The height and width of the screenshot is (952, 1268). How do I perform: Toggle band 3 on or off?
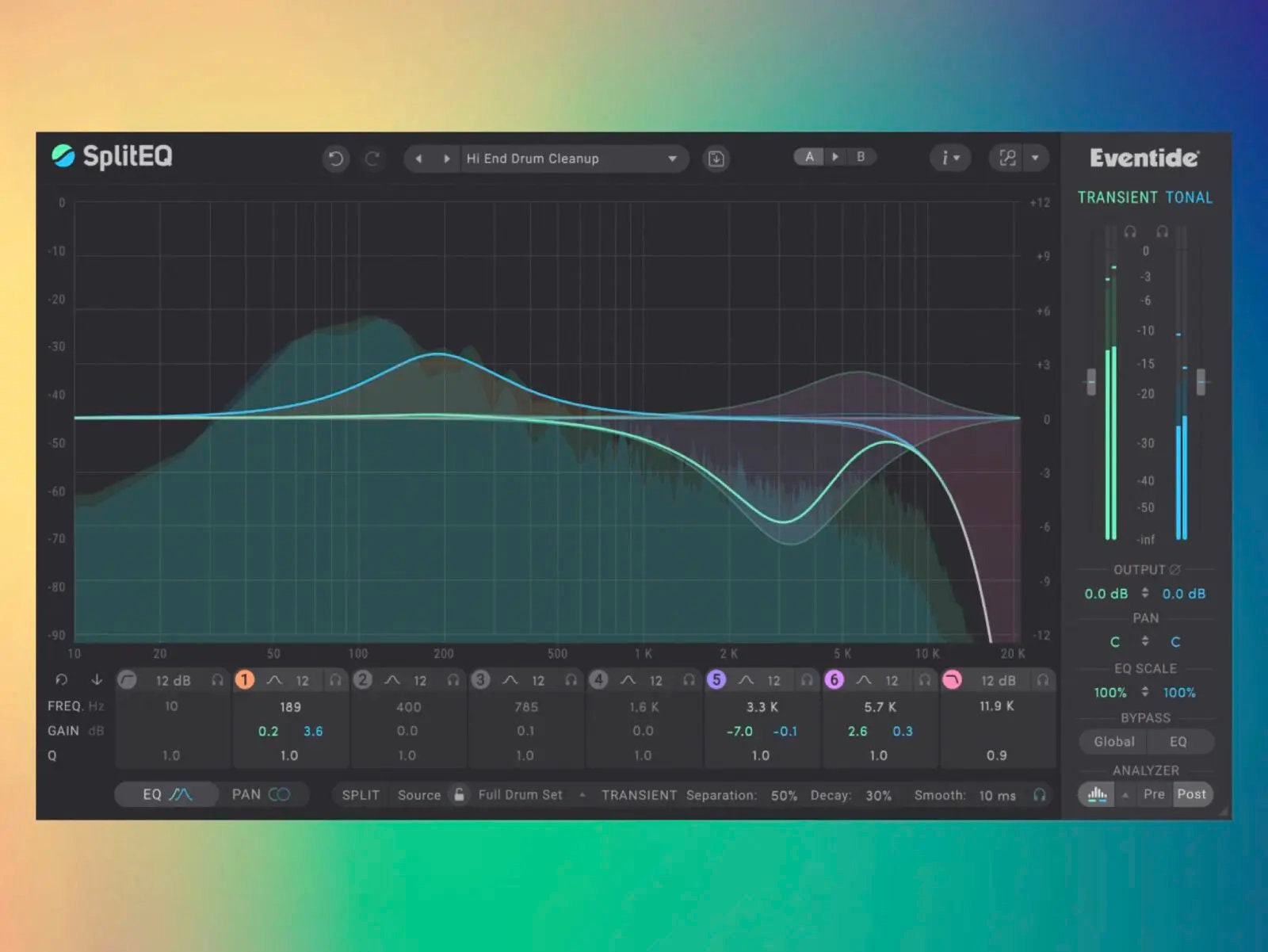(480, 680)
